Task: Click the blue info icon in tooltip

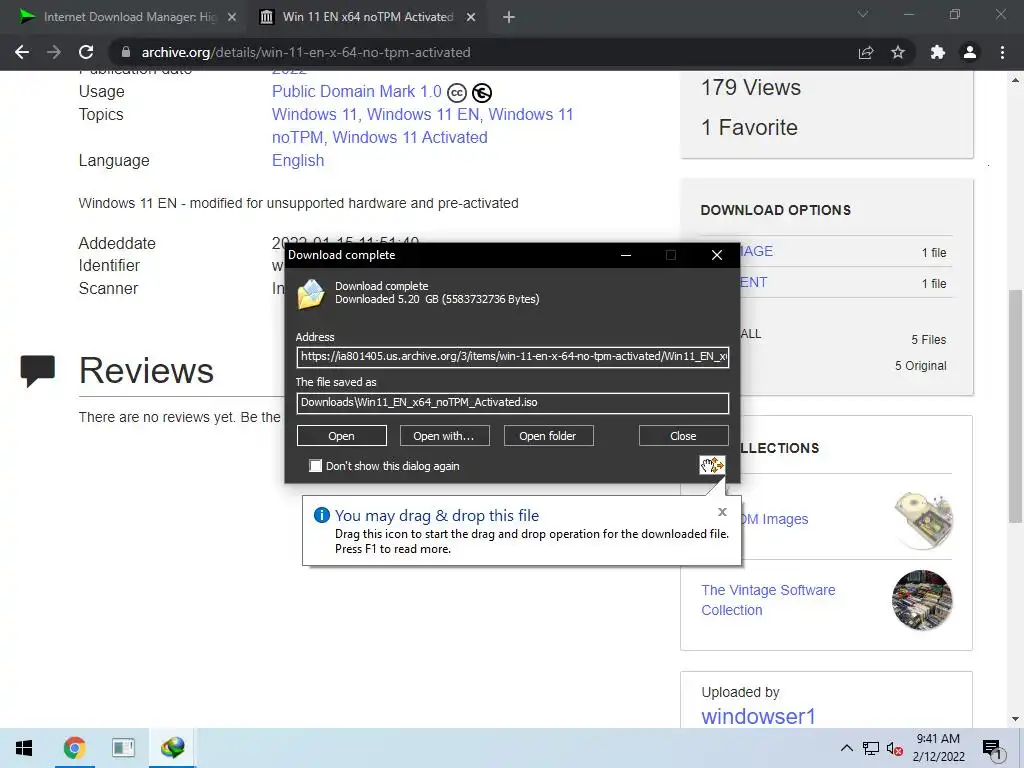Action: [x=322, y=515]
